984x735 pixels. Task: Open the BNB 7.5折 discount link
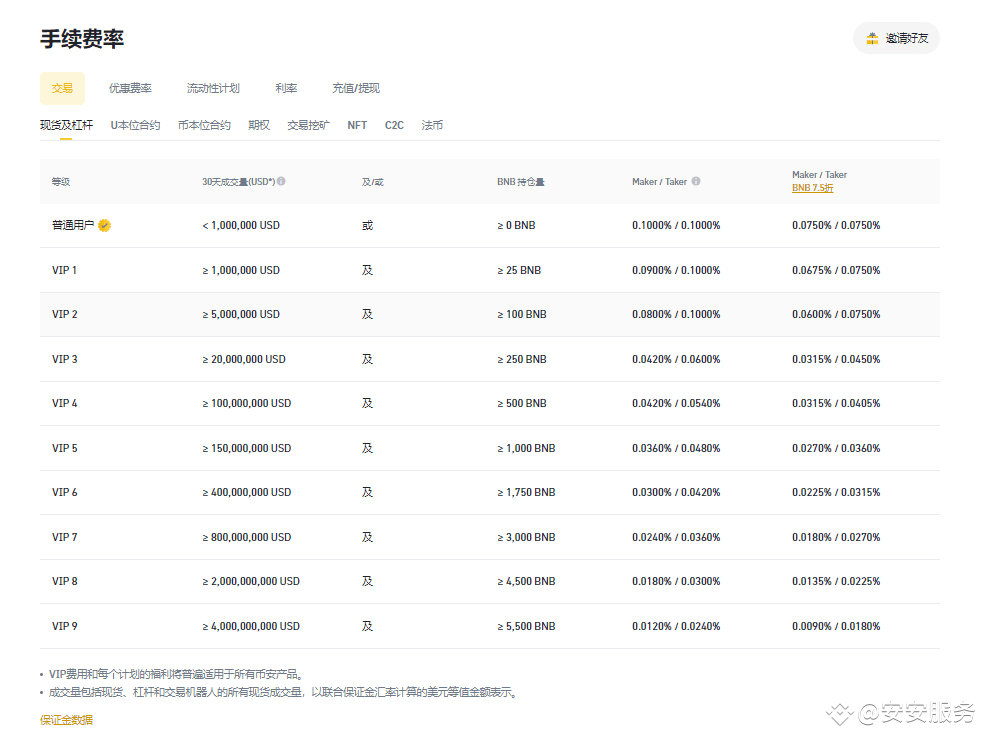pos(812,187)
